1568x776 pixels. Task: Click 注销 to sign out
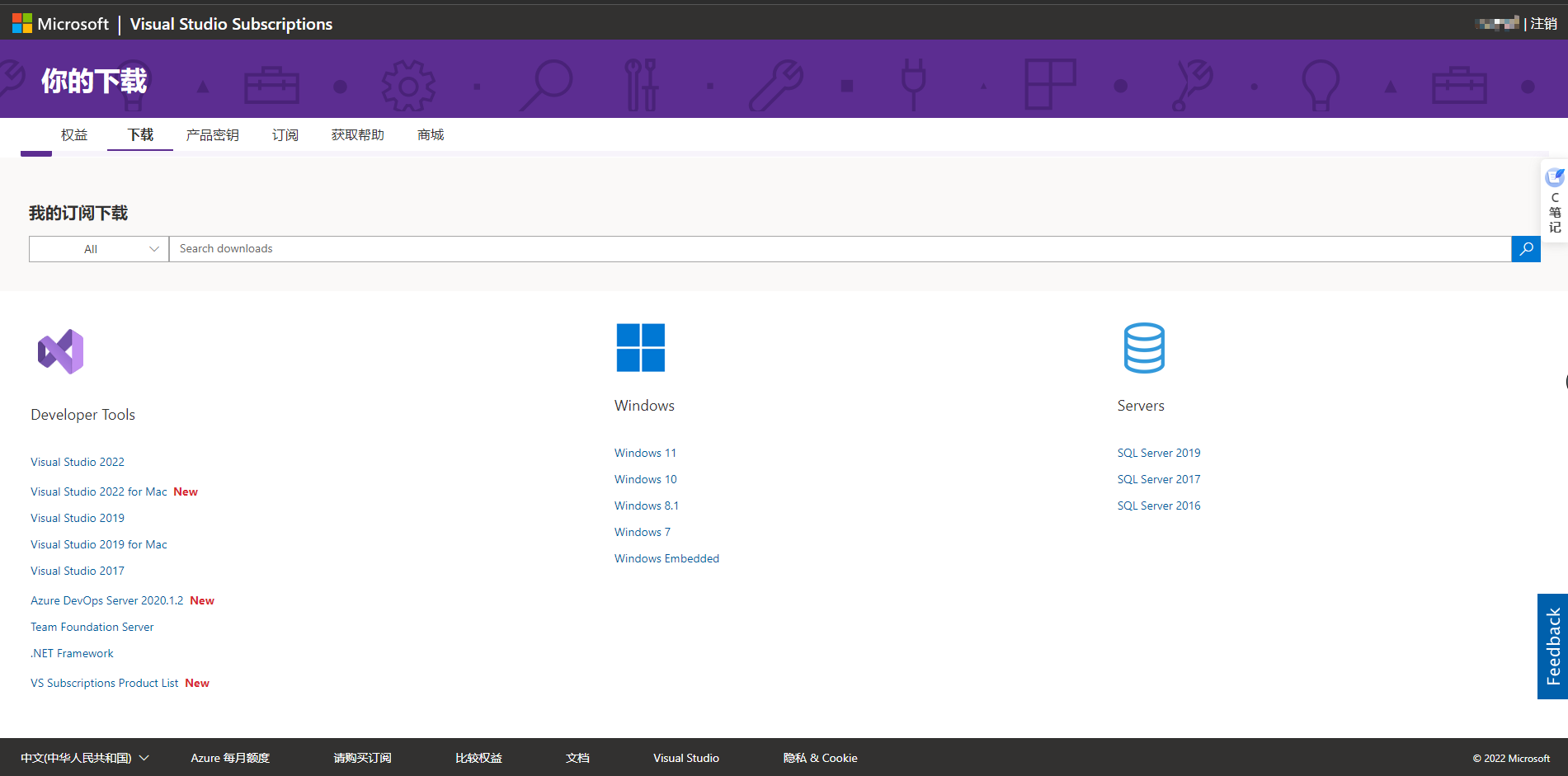click(x=1543, y=24)
